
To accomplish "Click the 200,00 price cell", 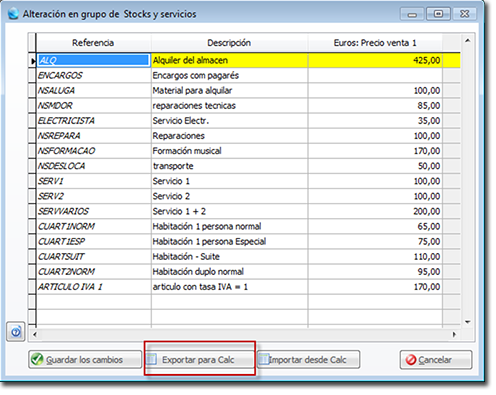I will 375,211.
